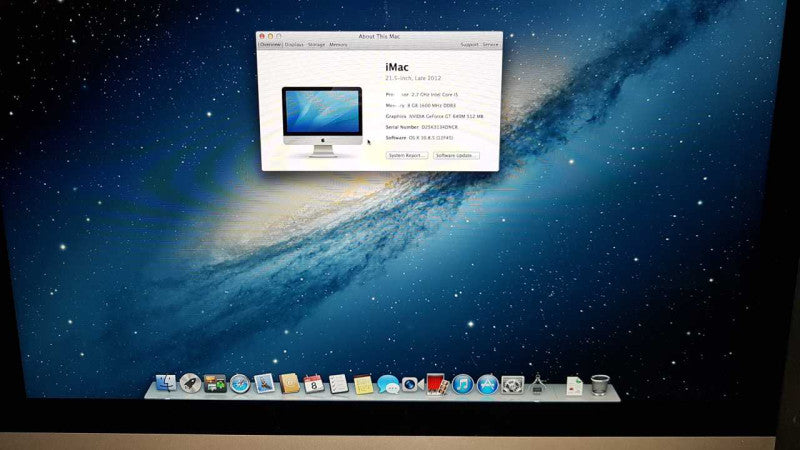The width and height of the screenshot is (800, 450).
Task: Click the iMac product image
Action: (x=322, y=121)
